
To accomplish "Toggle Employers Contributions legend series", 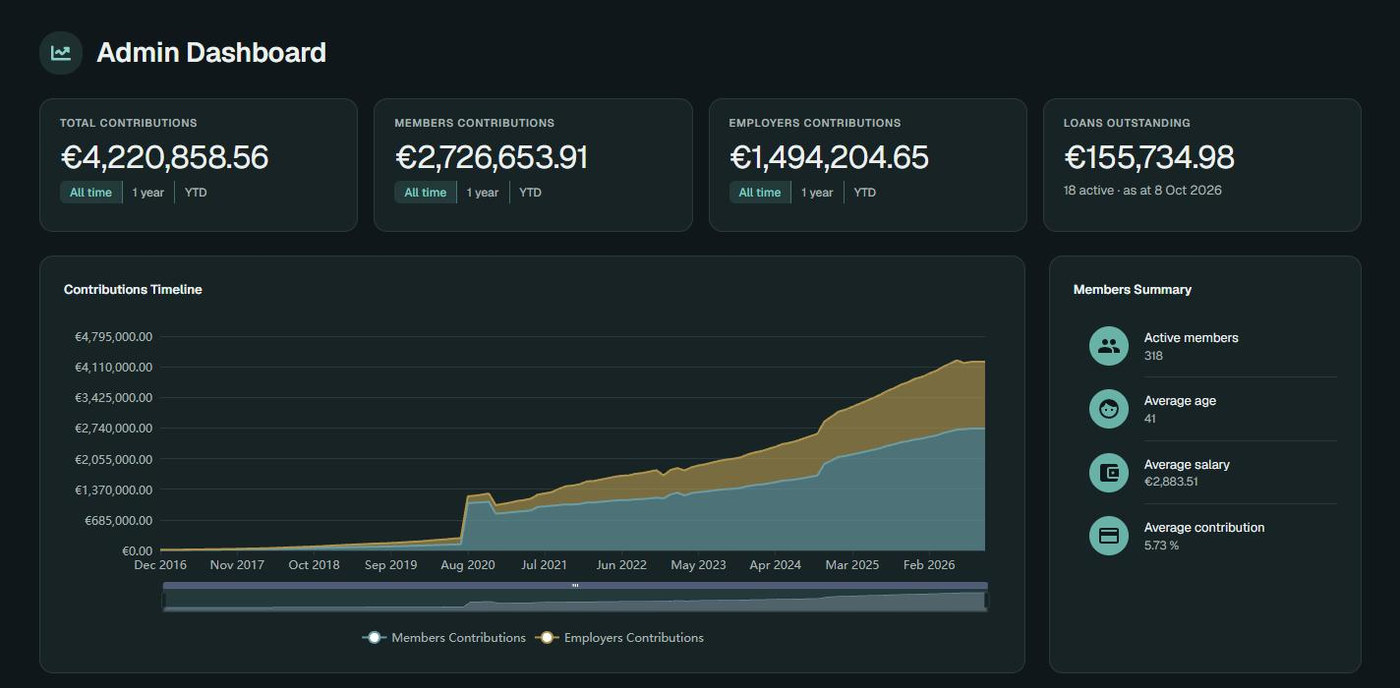I will pyautogui.click(x=620, y=638).
